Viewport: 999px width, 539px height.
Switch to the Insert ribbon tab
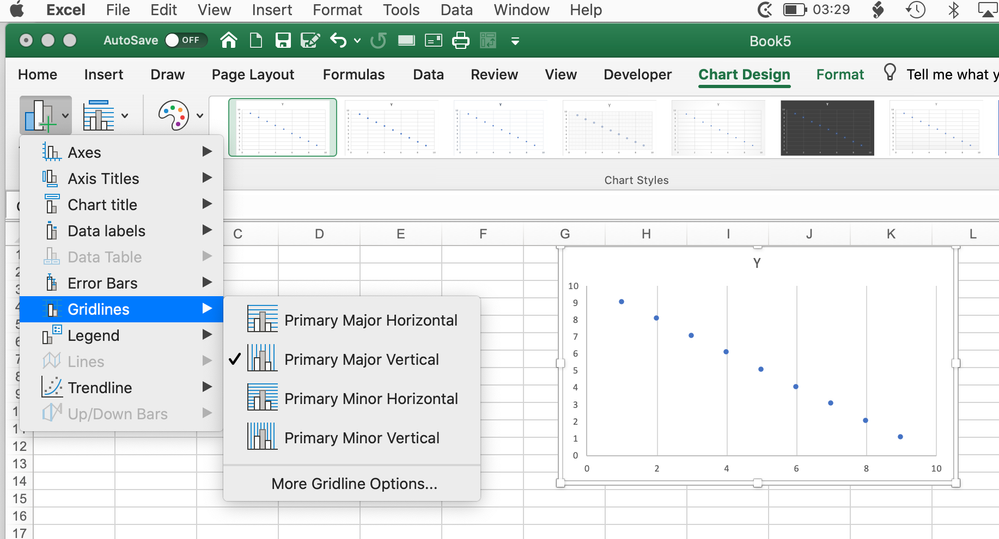pyautogui.click(x=103, y=75)
